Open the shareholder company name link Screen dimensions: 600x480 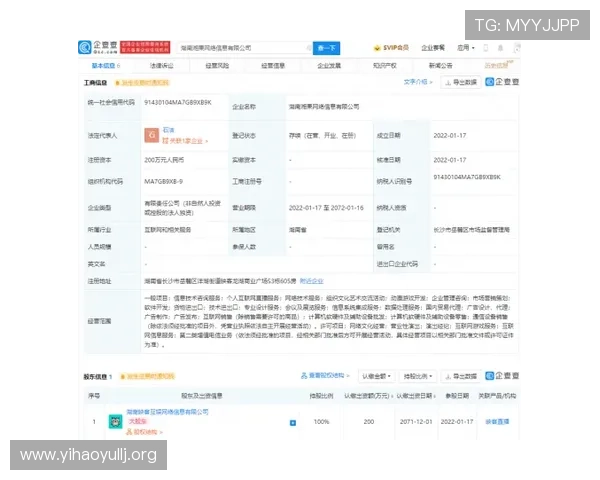pyautogui.click(x=168, y=412)
